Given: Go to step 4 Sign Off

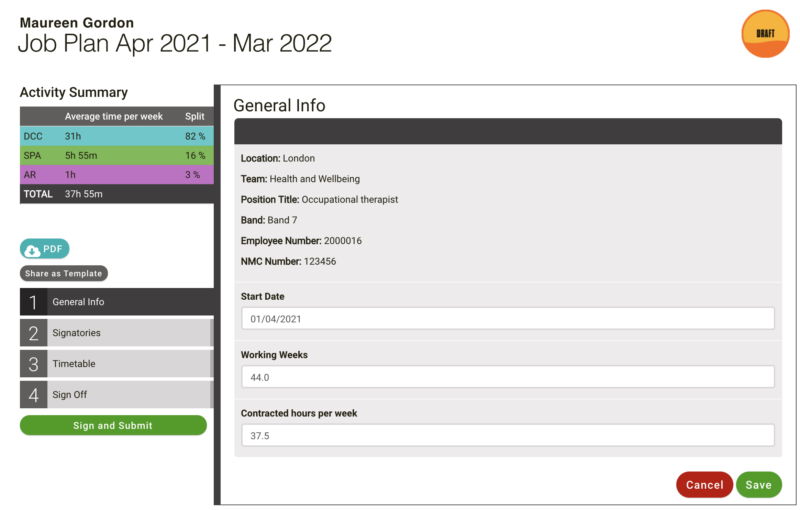Looking at the screenshot, I should (116, 395).
